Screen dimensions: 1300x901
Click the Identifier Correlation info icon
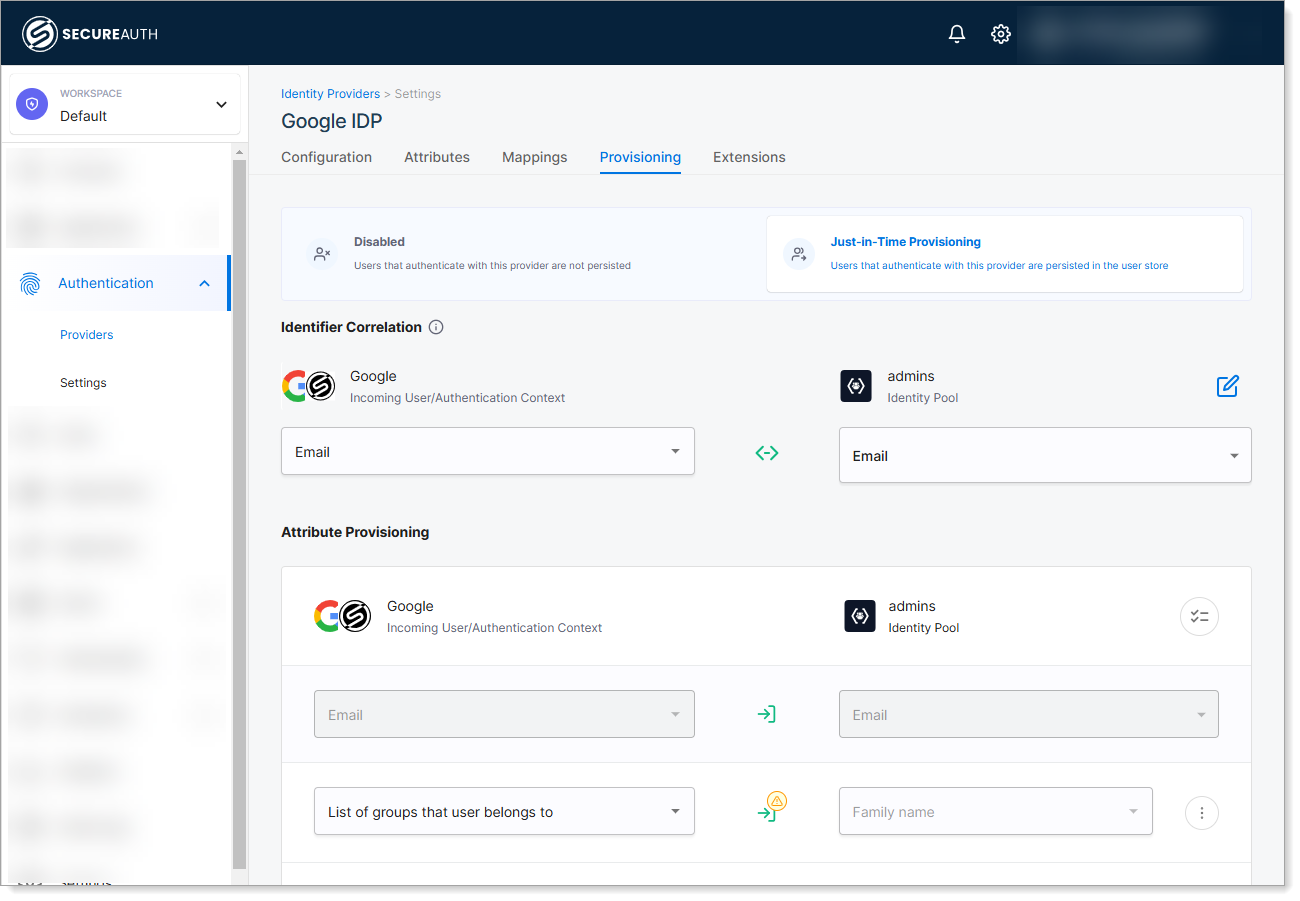tap(436, 327)
